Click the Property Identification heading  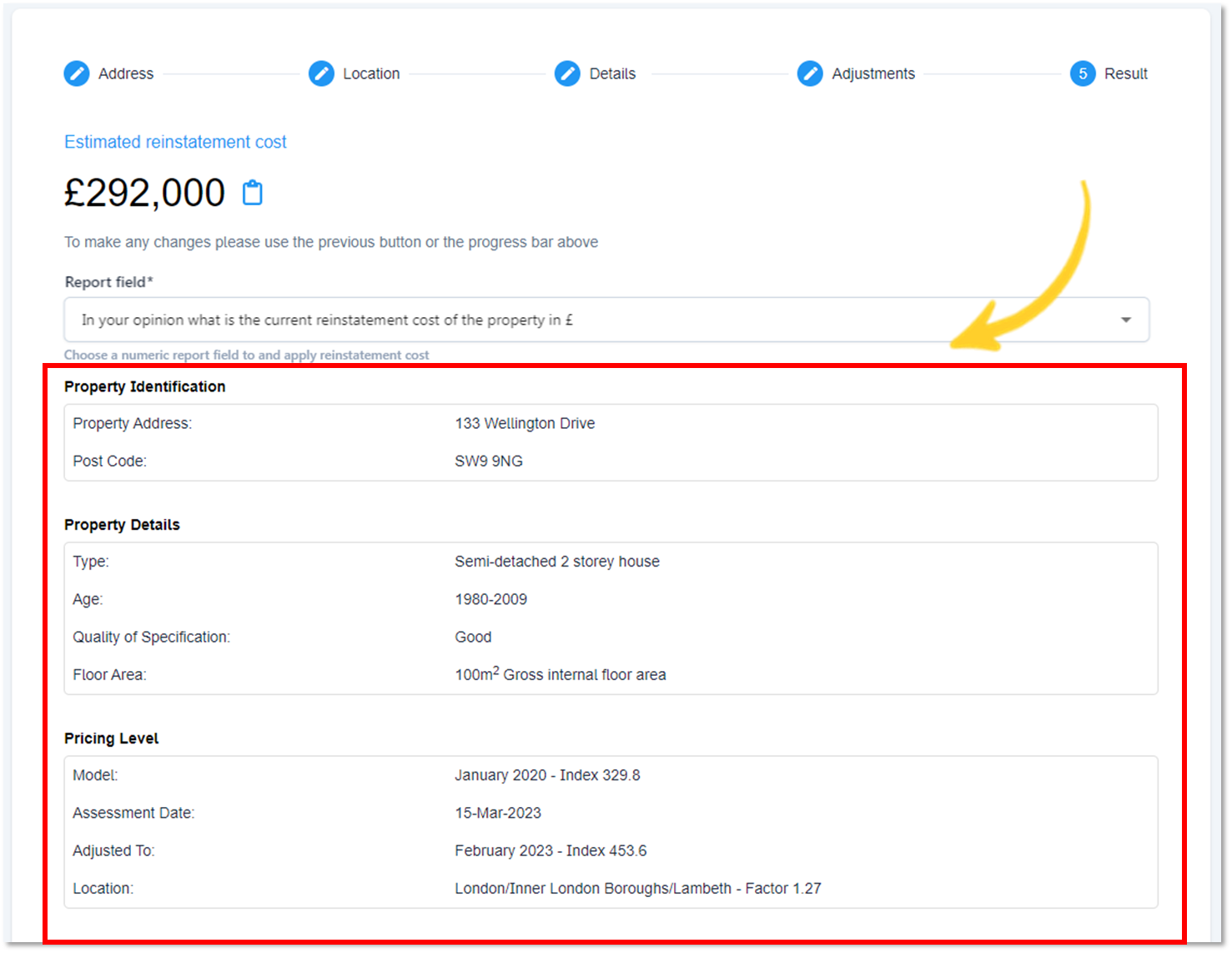[145, 386]
